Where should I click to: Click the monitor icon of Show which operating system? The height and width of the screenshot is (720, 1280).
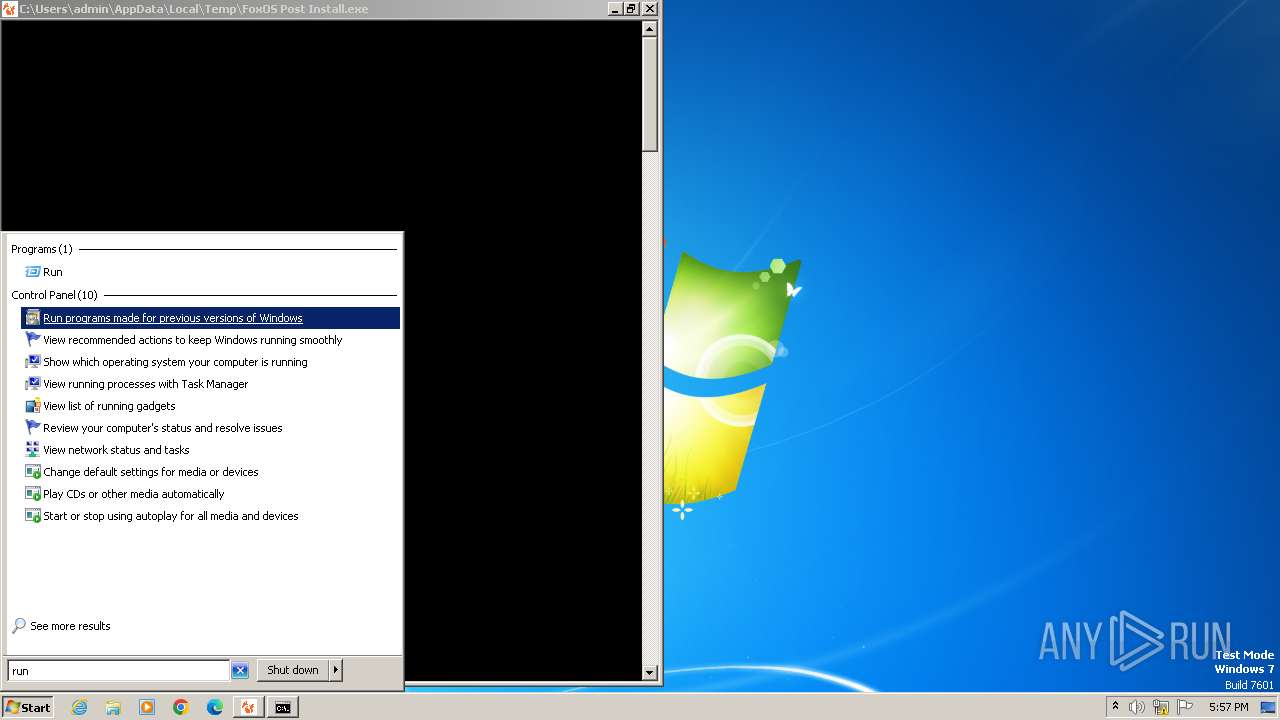pyautogui.click(x=33, y=362)
